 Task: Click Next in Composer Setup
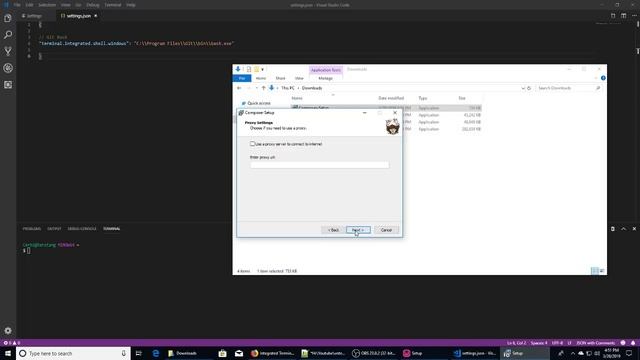click(358, 230)
